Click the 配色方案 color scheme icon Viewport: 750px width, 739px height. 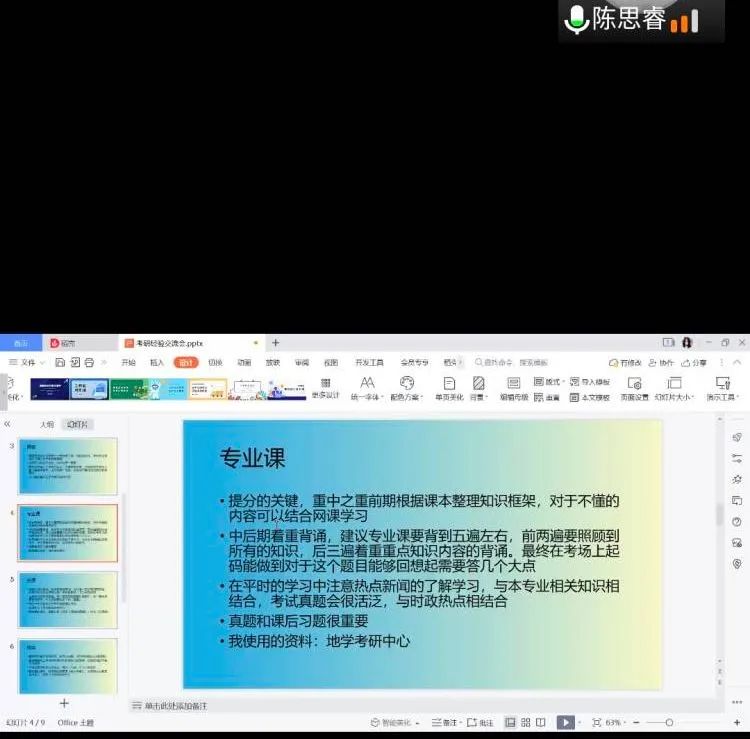(407, 383)
